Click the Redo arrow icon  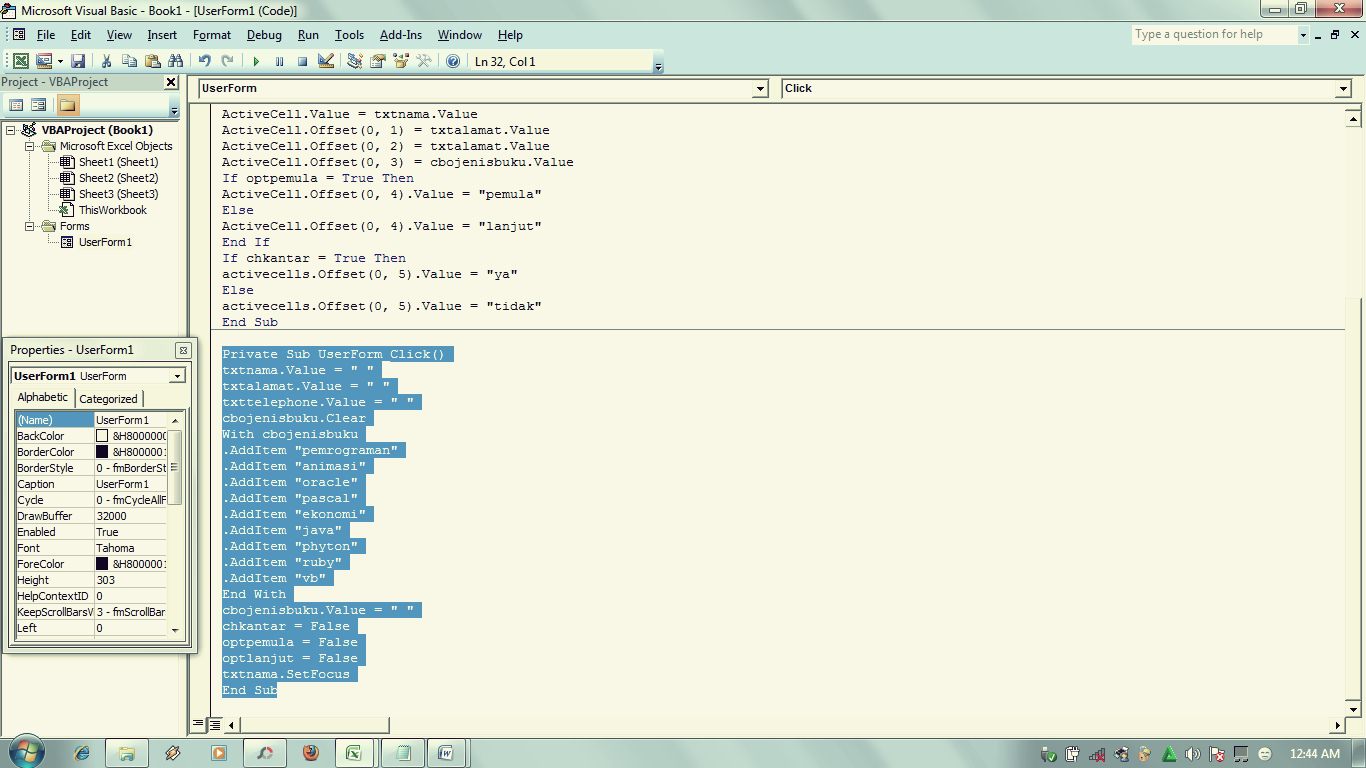(x=227, y=61)
